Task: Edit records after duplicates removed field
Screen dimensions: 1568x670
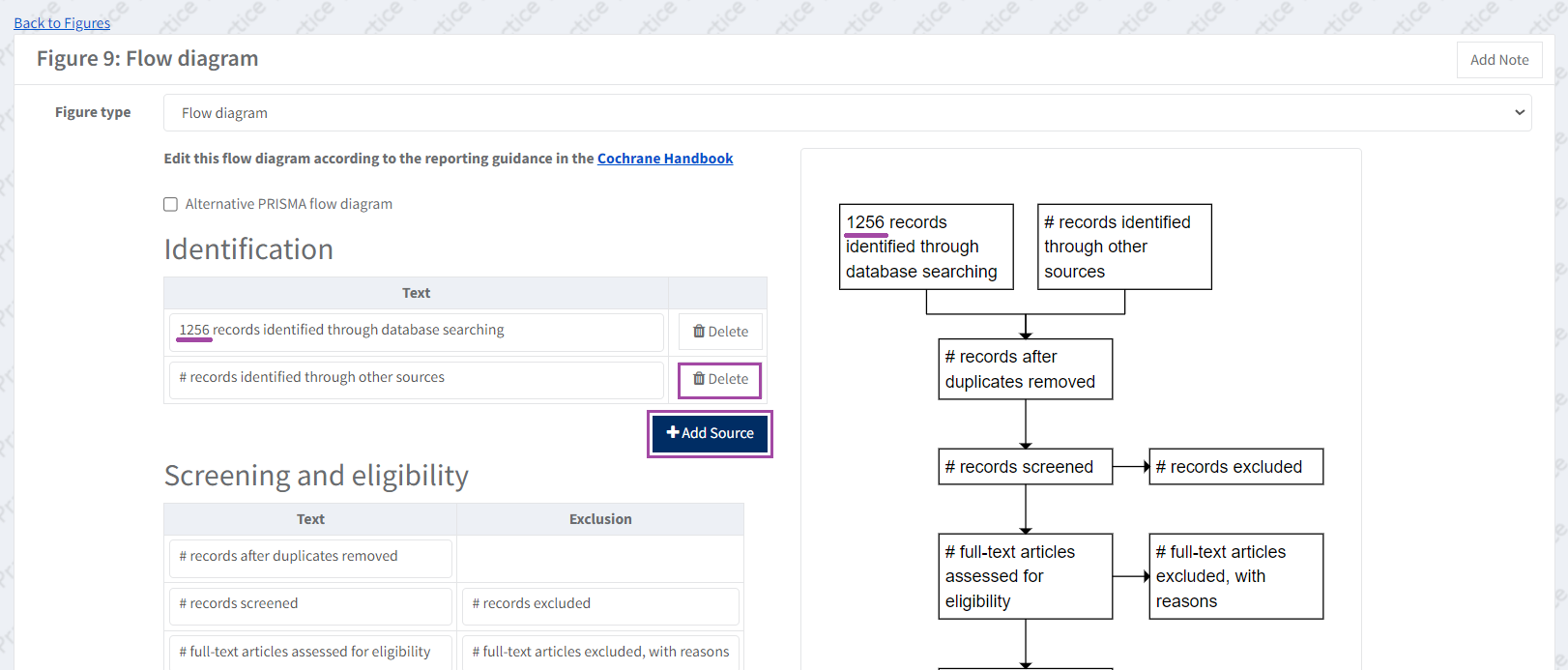Action: pyautogui.click(x=309, y=557)
